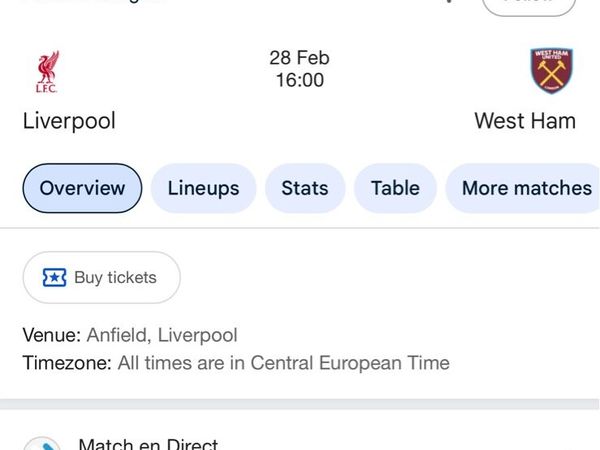Screen dimensions: 600x450
Task: Open the More matches tab
Action: point(526,188)
